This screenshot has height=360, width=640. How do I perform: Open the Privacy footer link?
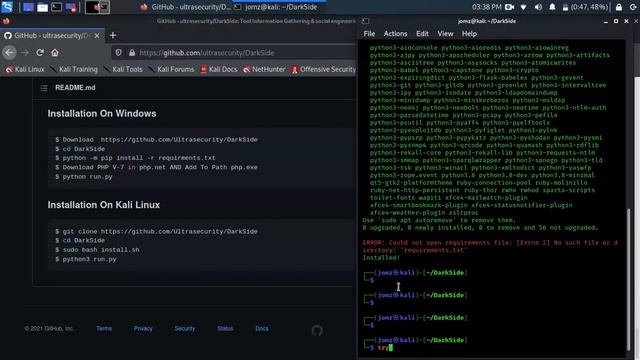point(143,329)
